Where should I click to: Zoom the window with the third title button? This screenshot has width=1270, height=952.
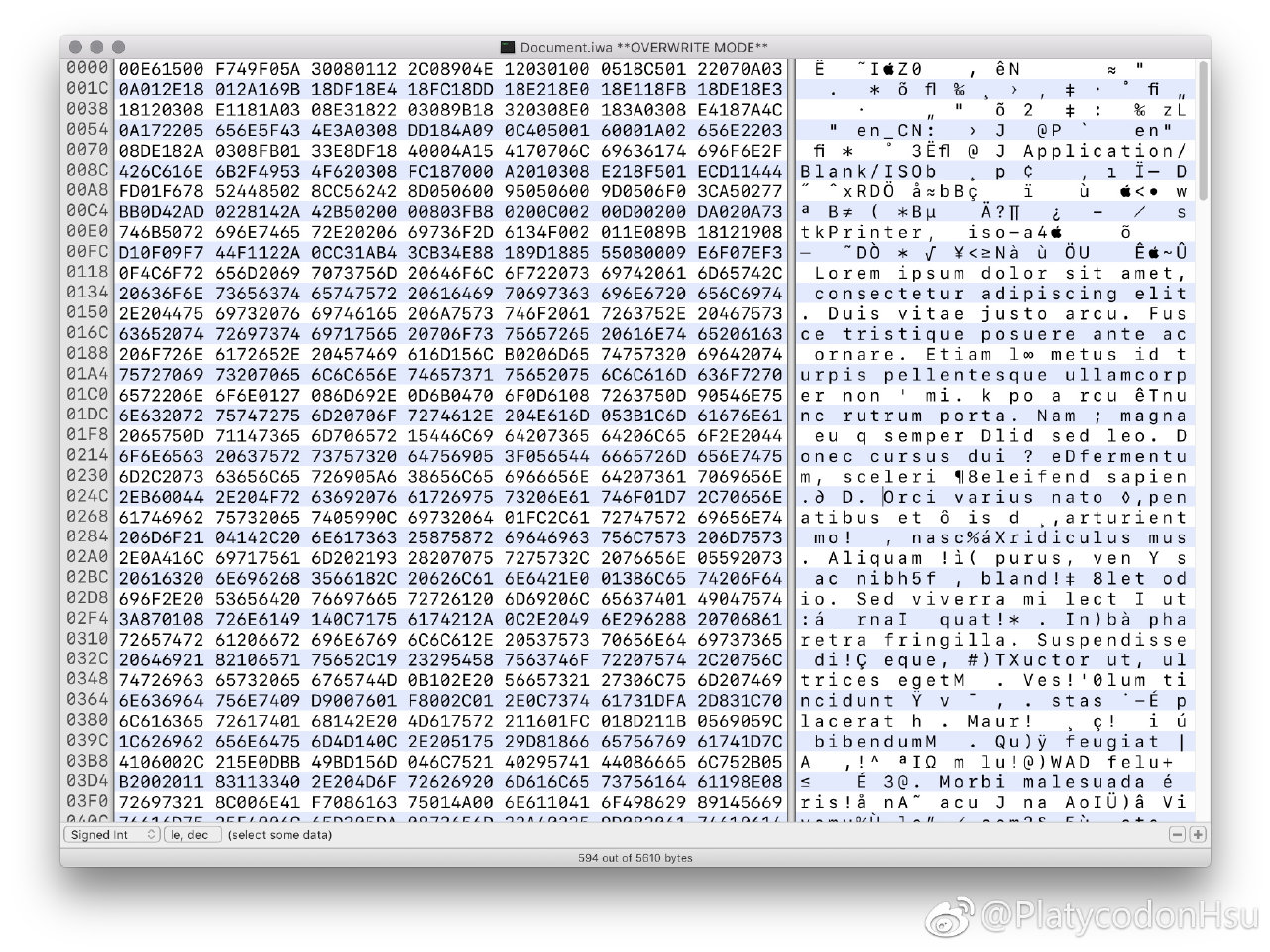[x=118, y=47]
